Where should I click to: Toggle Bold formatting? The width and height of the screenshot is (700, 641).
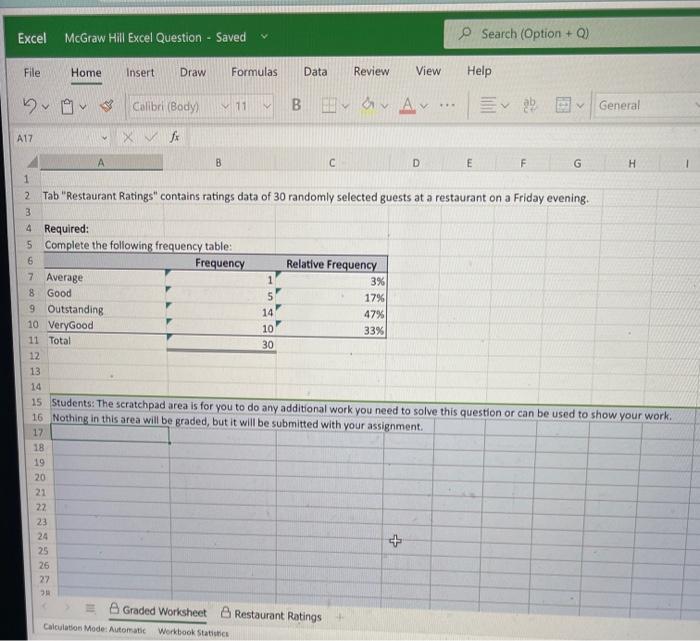coord(296,104)
